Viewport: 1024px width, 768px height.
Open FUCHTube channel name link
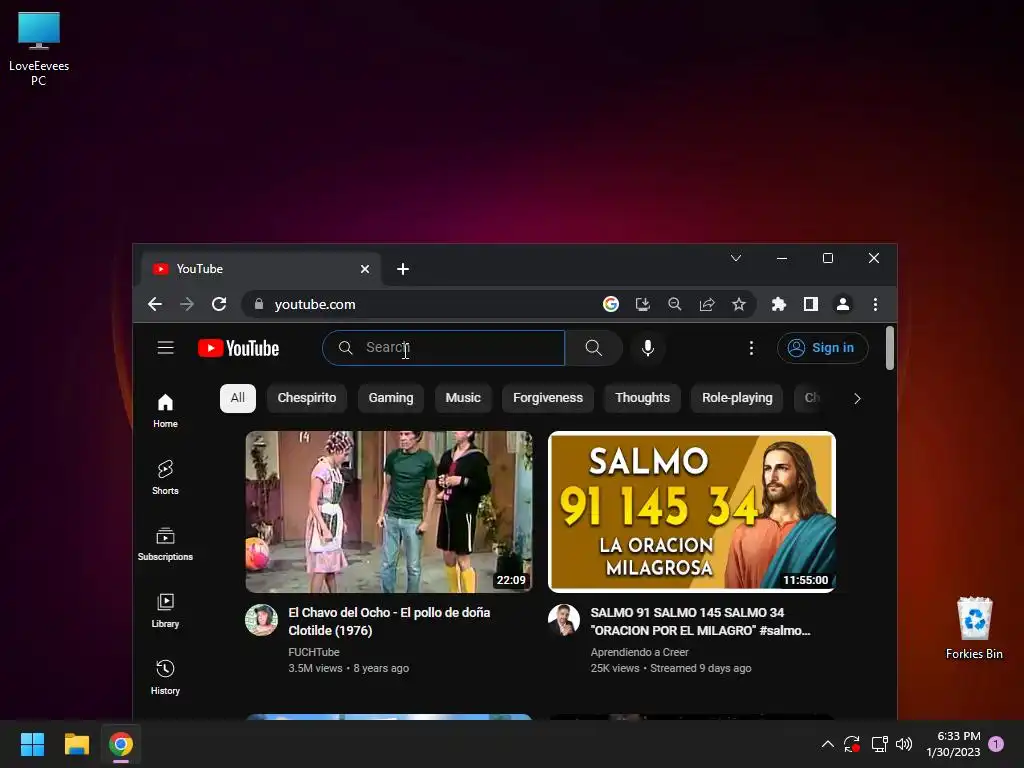click(x=314, y=652)
